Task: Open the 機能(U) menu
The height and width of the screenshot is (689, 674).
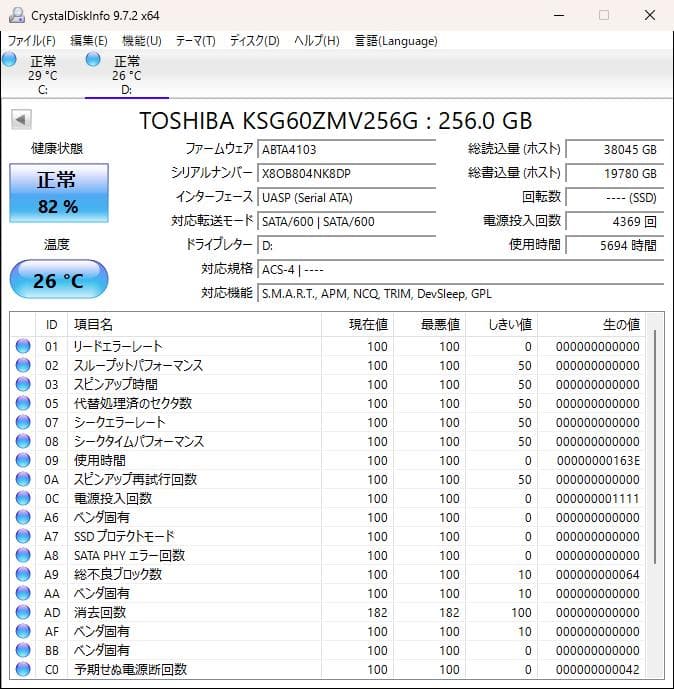Action: 141,41
